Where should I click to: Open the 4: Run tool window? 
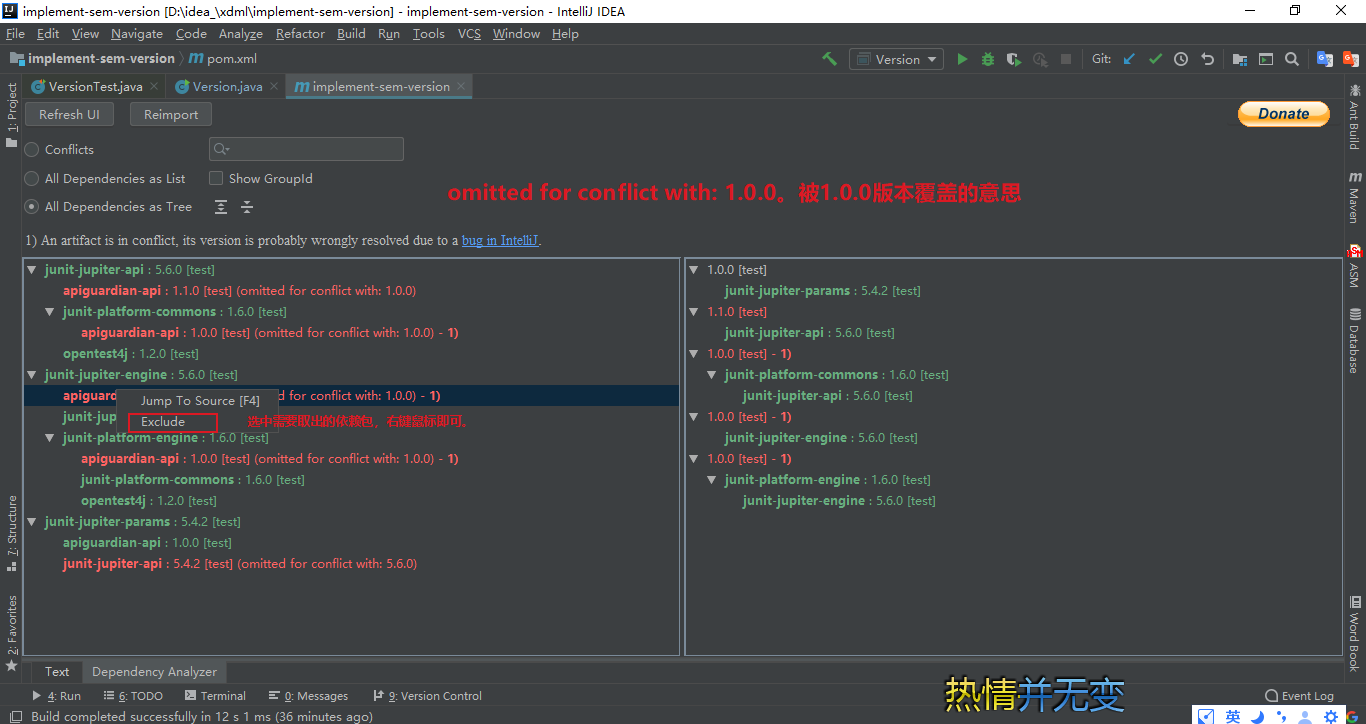[56, 696]
